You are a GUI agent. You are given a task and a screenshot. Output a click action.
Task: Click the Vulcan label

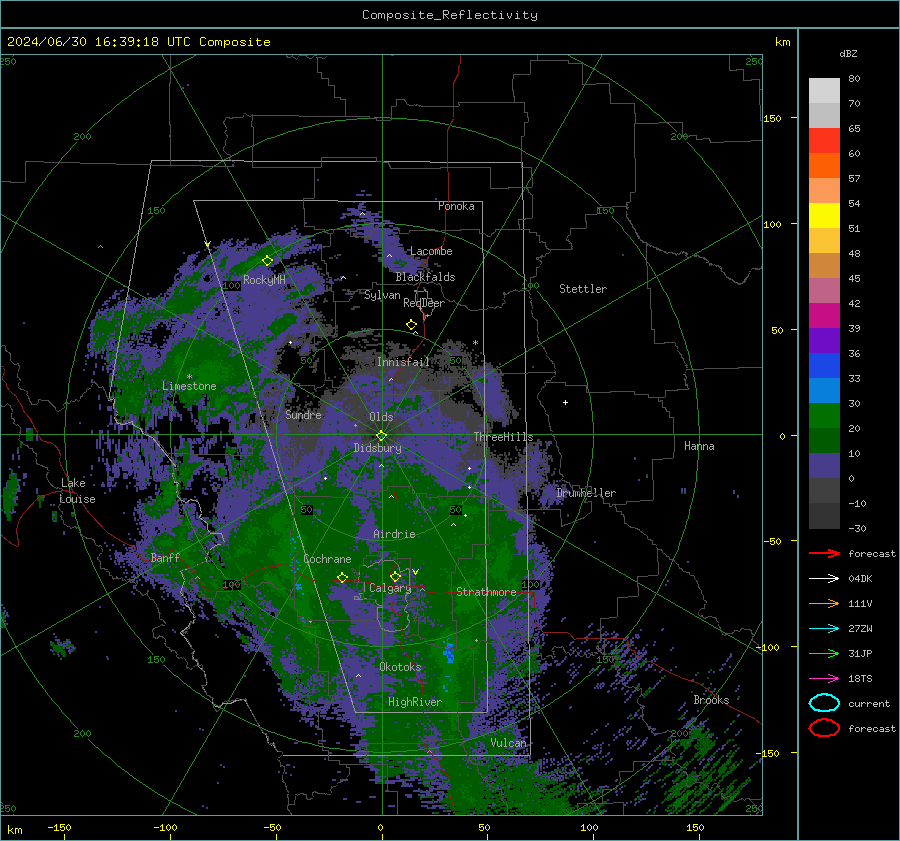coord(508,743)
